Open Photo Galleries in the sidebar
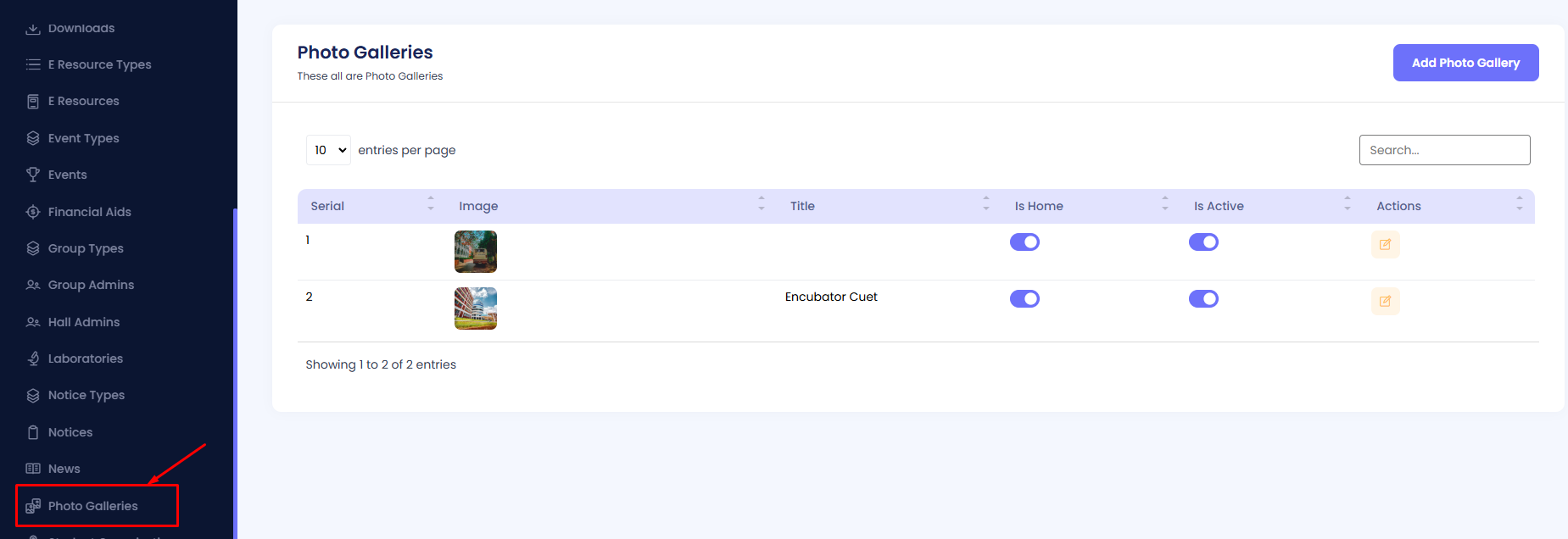The width and height of the screenshot is (1568, 539). pos(92,506)
